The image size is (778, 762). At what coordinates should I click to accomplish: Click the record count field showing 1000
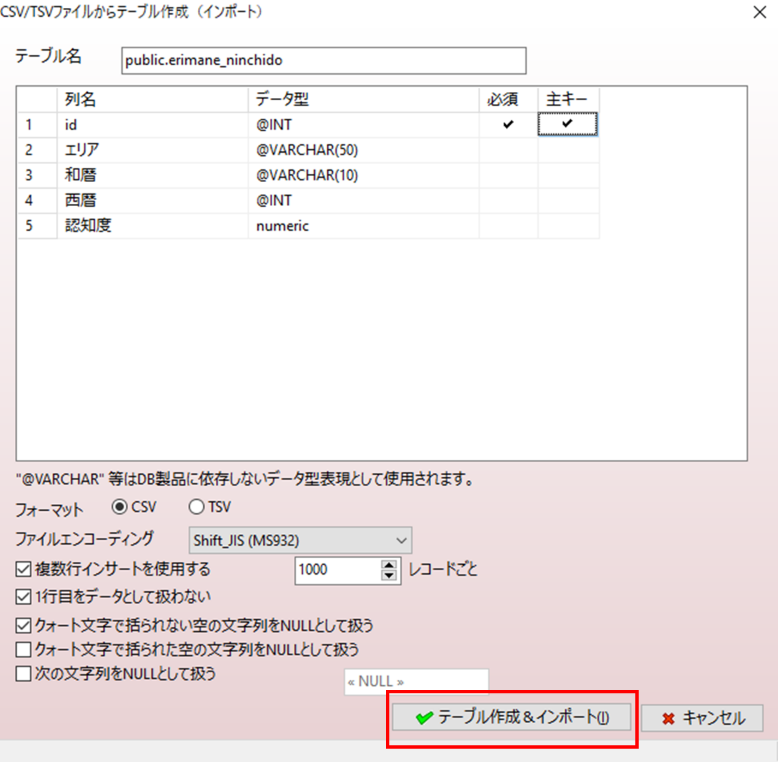pyautogui.click(x=338, y=570)
